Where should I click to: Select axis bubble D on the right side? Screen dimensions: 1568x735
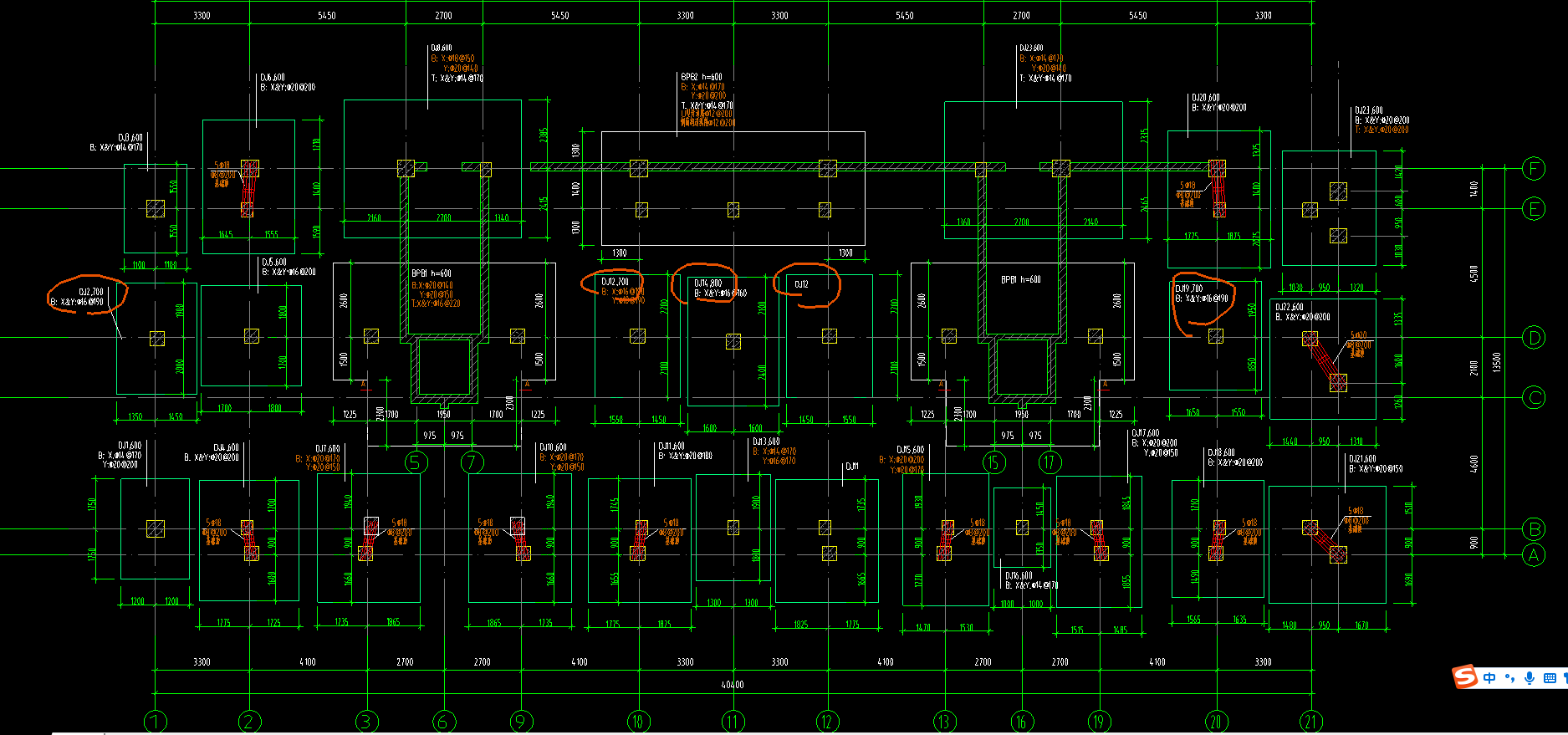tap(1534, 338)
